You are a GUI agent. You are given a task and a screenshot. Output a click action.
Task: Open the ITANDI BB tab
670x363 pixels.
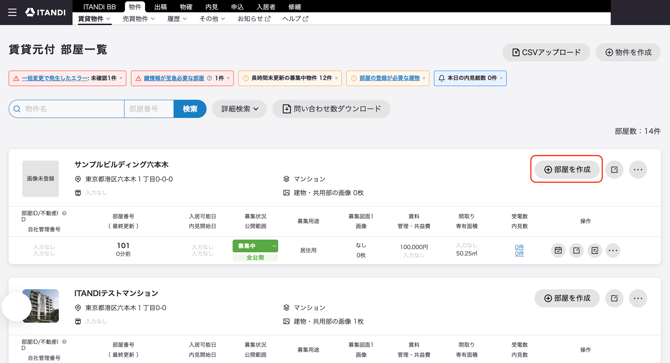100,7
